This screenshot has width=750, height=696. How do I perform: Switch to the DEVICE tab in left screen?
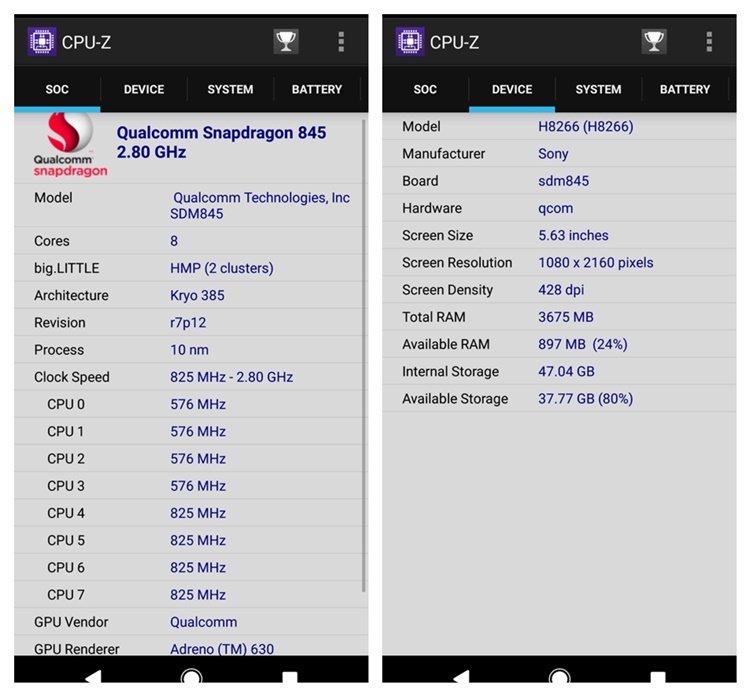pos(144,89)
